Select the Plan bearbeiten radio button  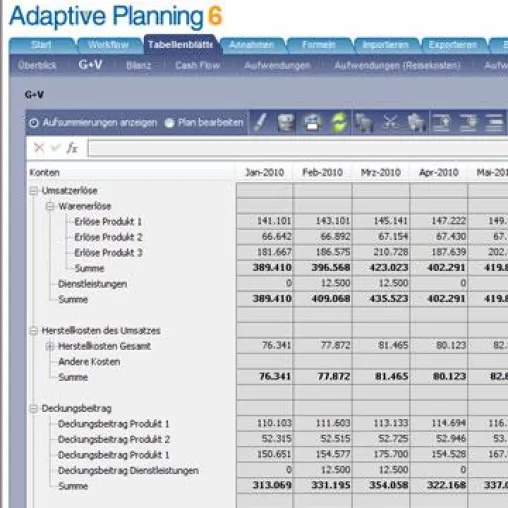pos(169,123)
